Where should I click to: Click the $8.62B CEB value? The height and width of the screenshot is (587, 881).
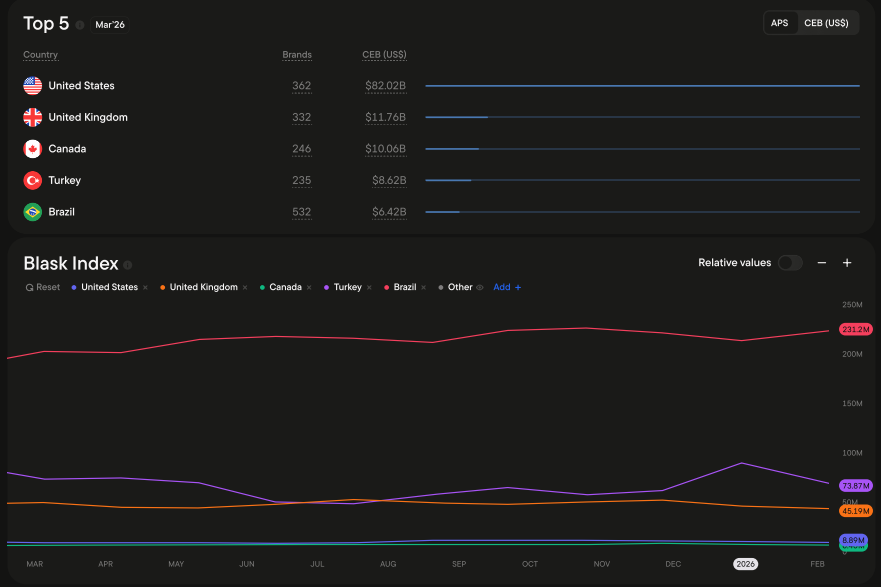(x=389, y=180)
